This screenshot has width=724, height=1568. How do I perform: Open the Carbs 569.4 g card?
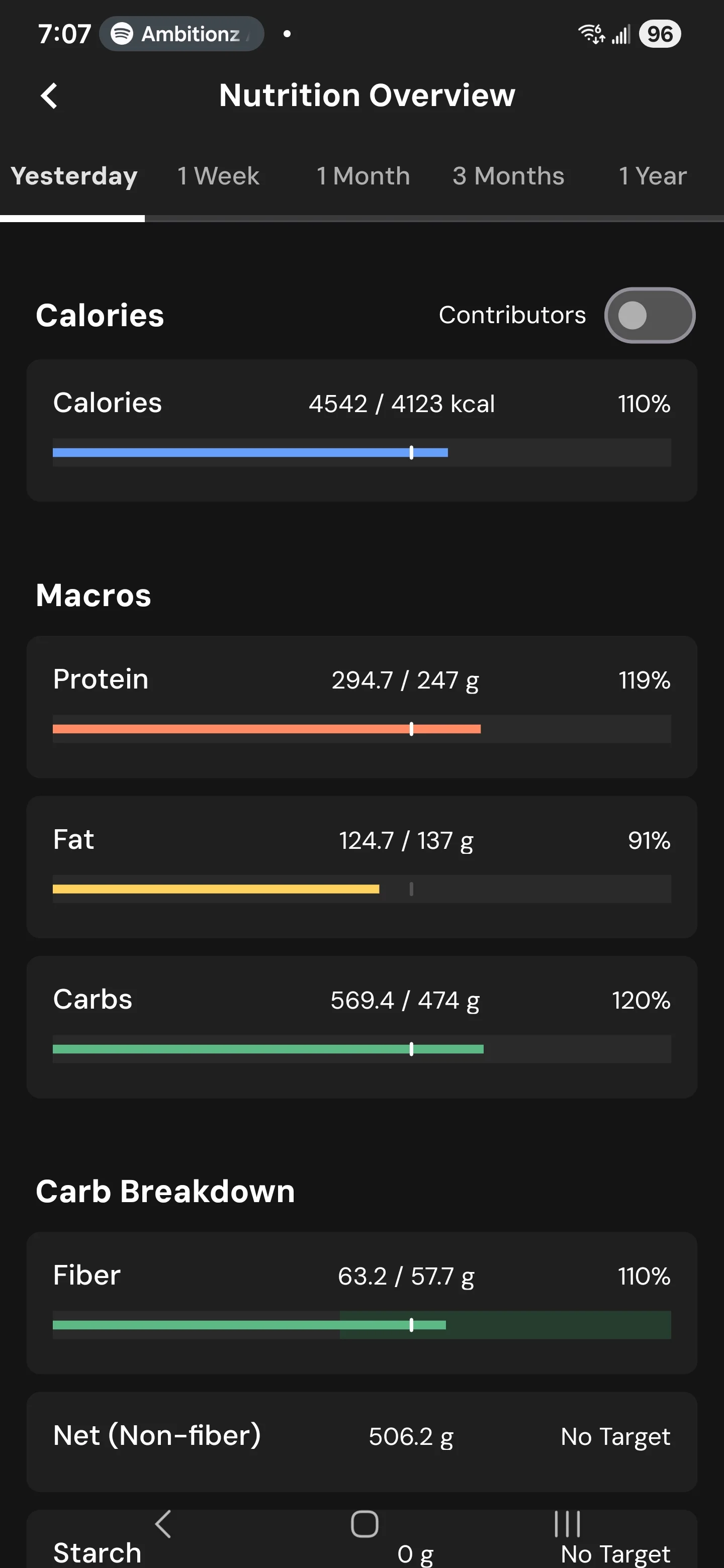361,1027
